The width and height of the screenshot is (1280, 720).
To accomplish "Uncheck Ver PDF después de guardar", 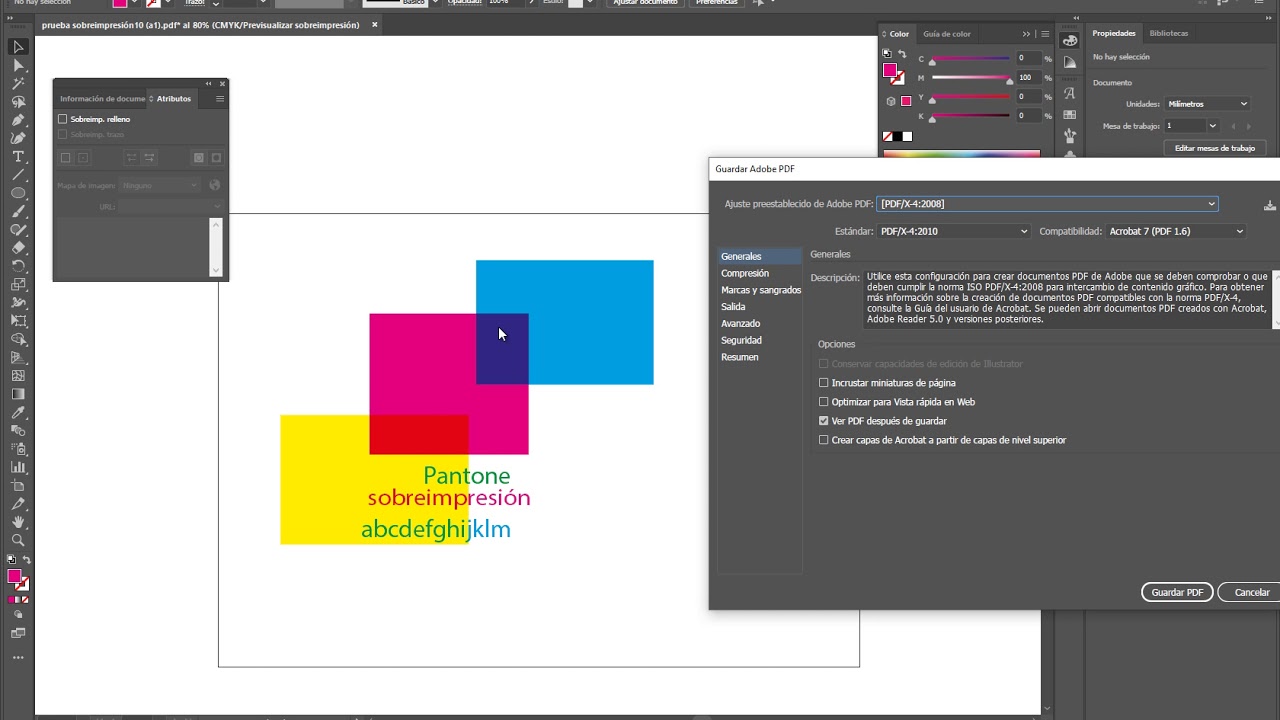I will click(824, 421).
